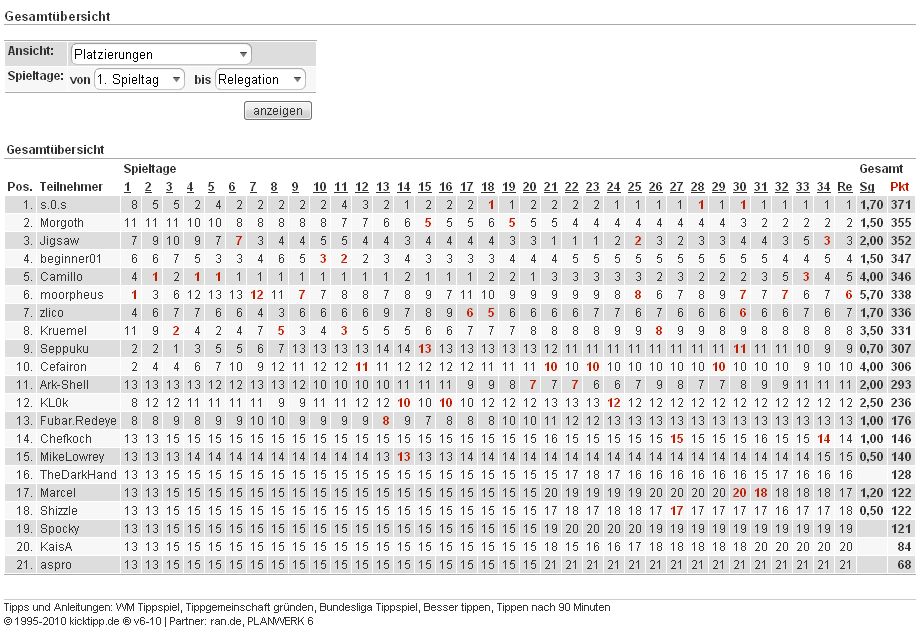Select participant KL0k in the table
Viewport: 924px width, 633px height.
click(x=54, y=403)
